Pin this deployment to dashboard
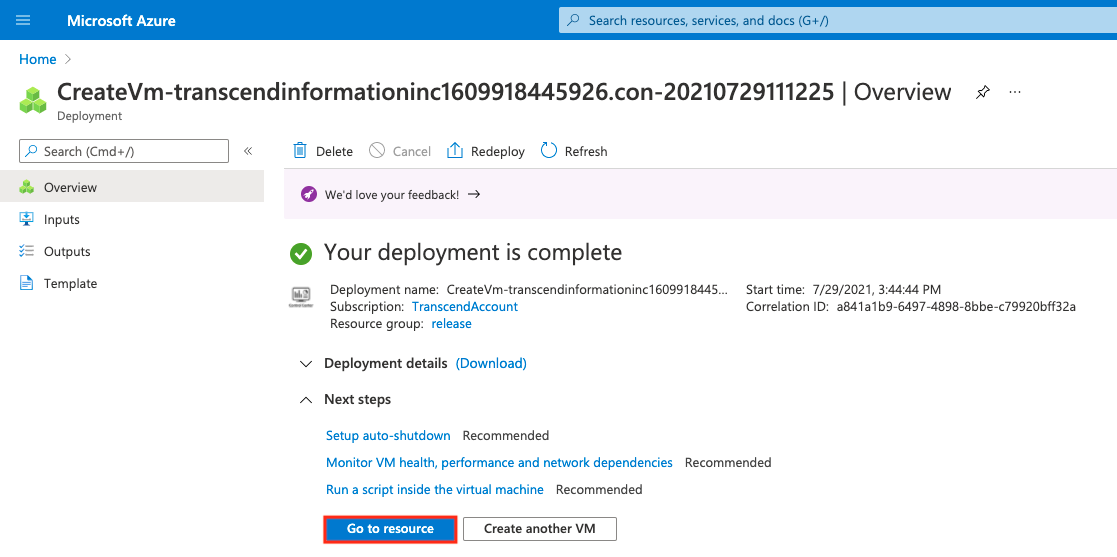 click(x=983, y=92)
